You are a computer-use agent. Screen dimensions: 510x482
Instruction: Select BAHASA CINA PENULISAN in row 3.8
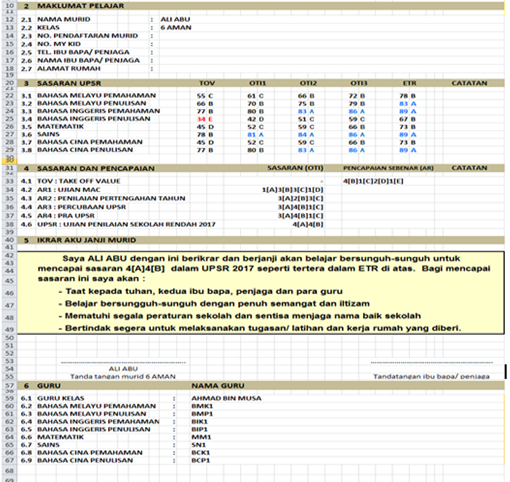tap(85, 150)
